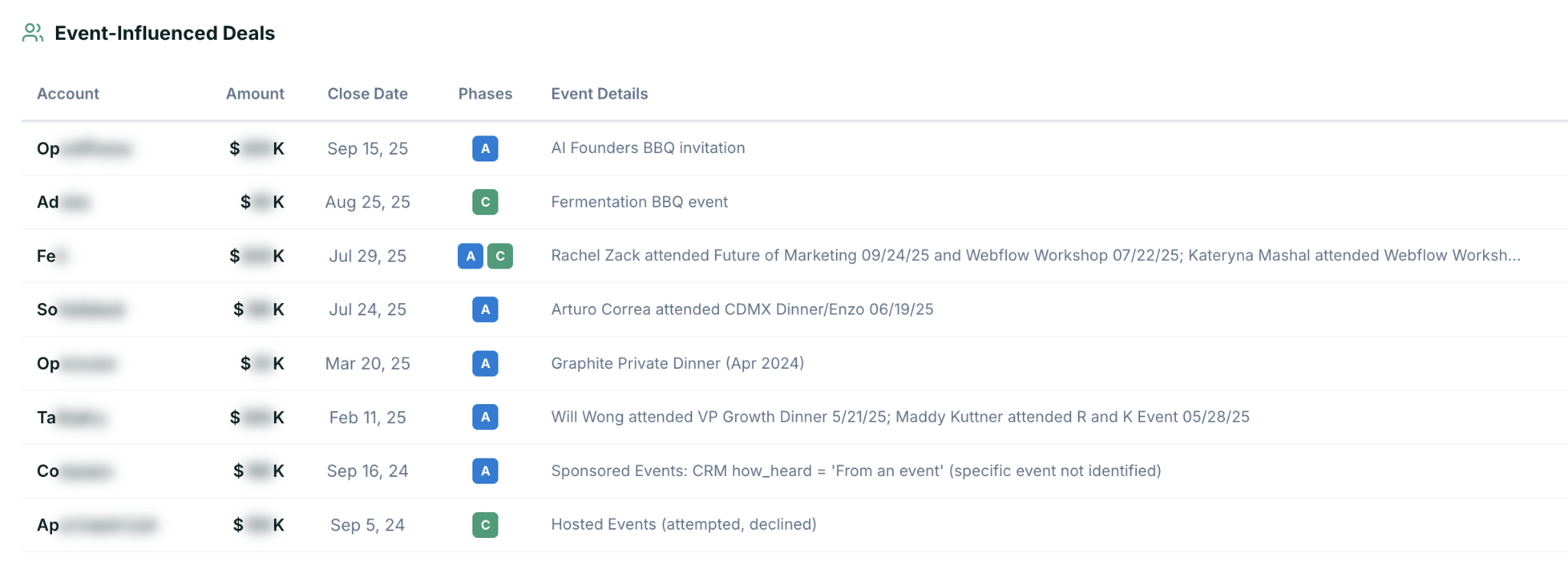The image size is (1568, 561).
Task: Click the Close Date column header
Action: tap(367, 93)
